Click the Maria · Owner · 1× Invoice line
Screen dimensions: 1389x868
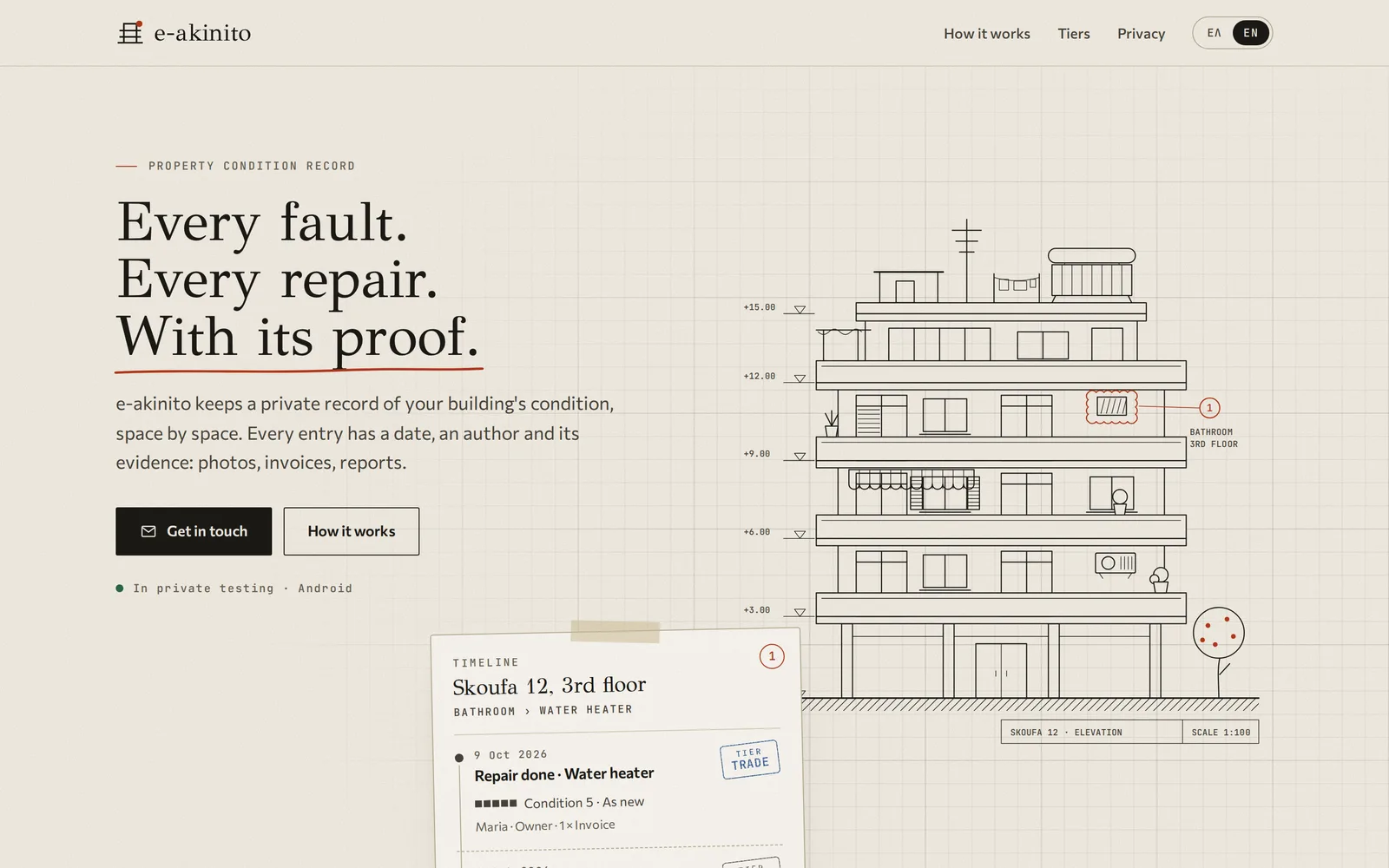[x=545, y=825]
